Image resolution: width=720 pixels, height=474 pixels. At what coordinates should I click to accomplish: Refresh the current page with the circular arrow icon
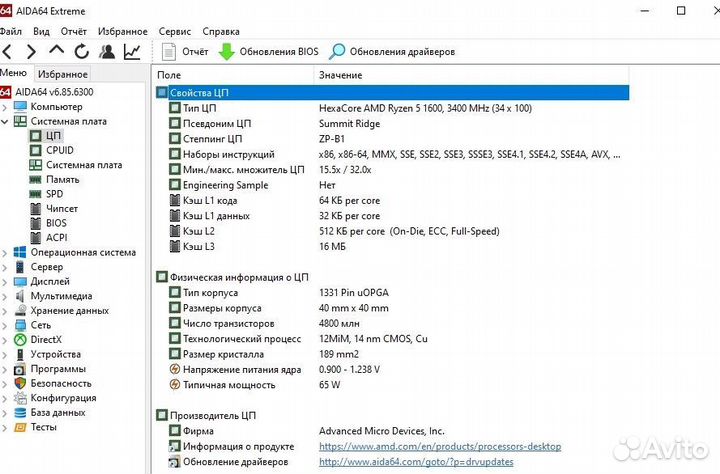tap(82, 51)
